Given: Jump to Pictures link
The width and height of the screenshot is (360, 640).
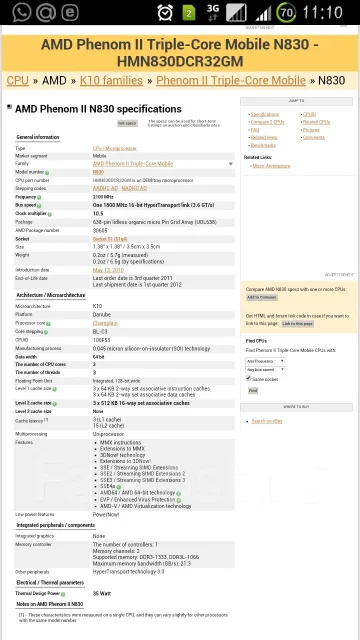Looking at the screenshot, I should (x=311, y=130).
